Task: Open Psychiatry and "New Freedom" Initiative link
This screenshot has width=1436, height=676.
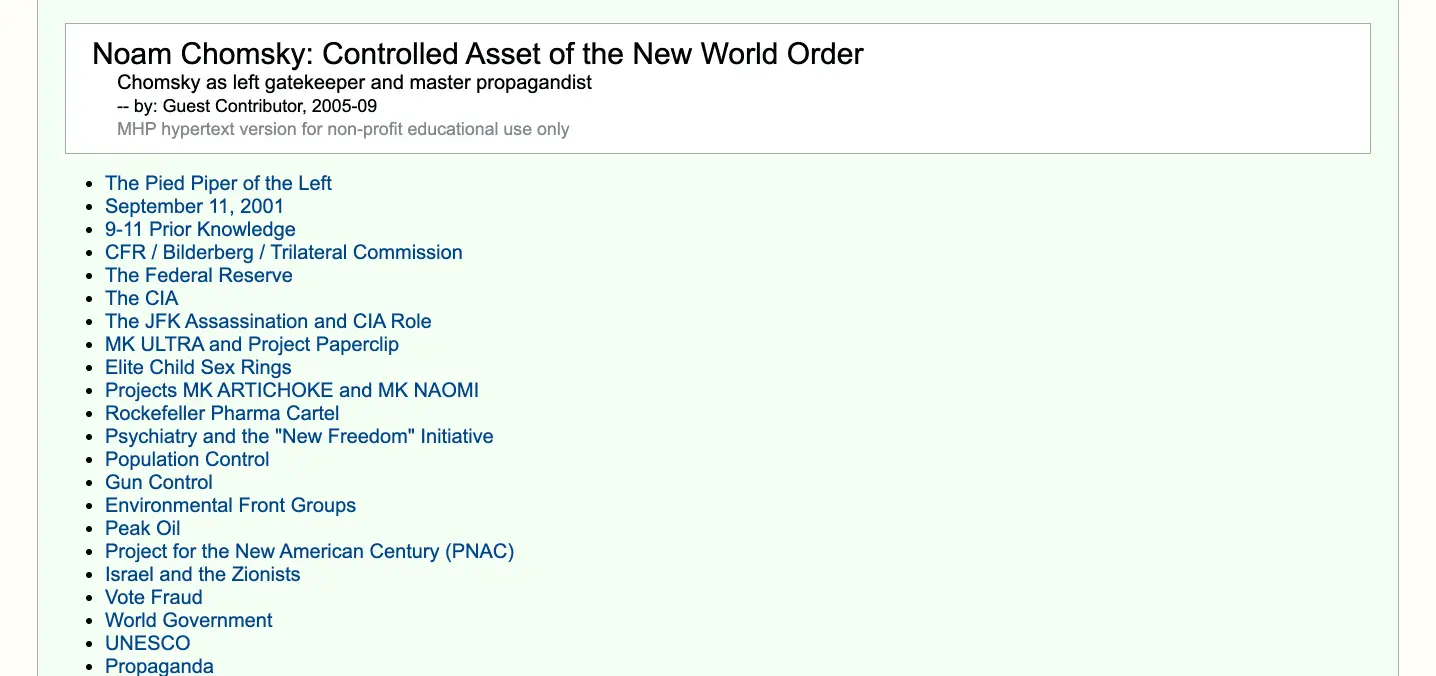Action: [299, 436]
